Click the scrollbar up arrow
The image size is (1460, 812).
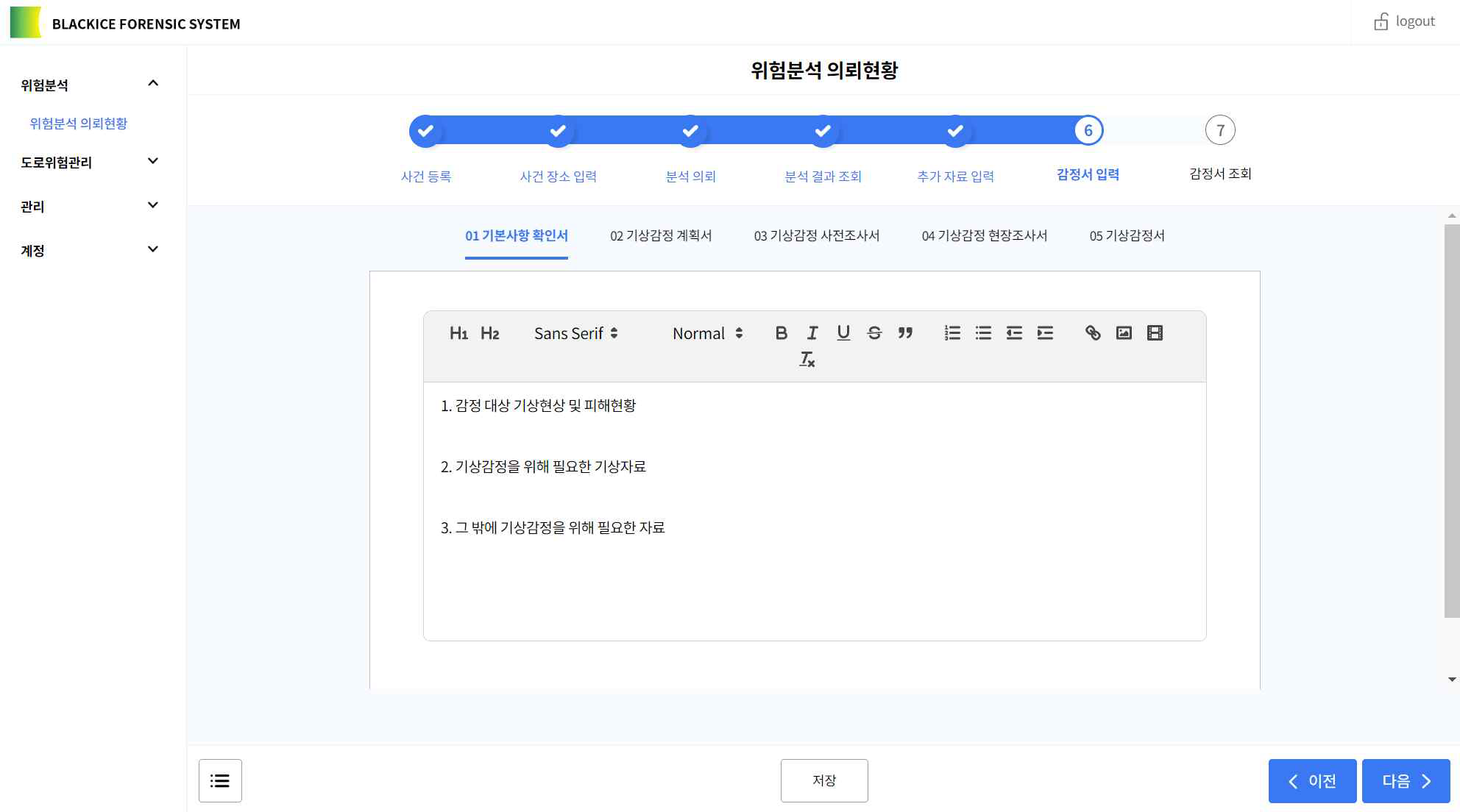1452,216
